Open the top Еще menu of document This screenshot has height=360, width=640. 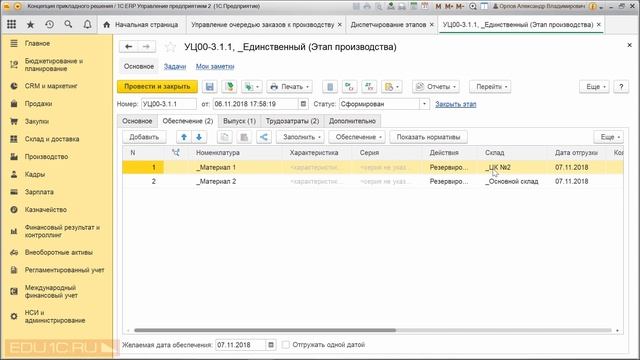tap(594, 87)
